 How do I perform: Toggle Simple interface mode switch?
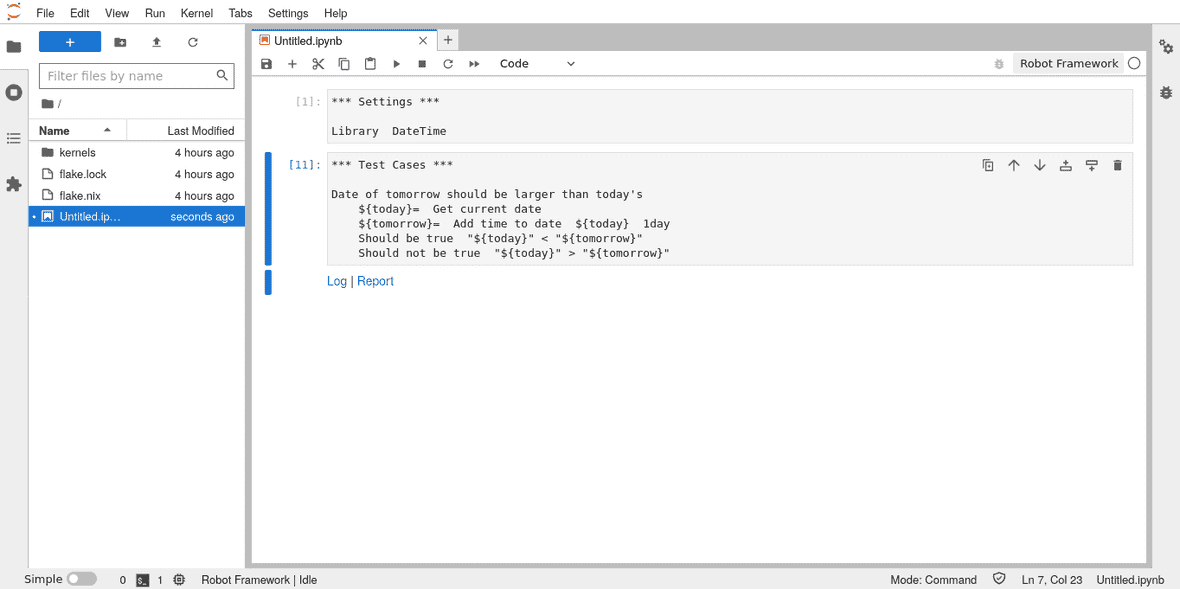click(x=81, y=579)
